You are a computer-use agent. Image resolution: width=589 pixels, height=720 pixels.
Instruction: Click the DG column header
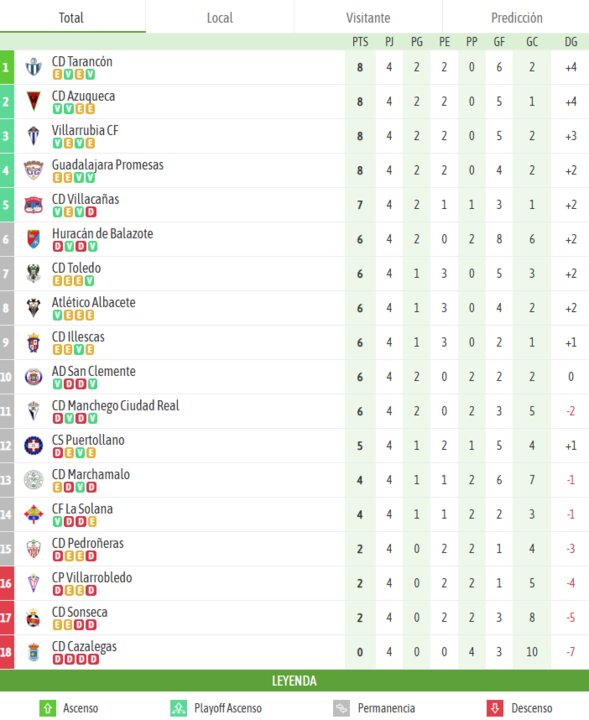pyautogui.click(x=571, y=42)
